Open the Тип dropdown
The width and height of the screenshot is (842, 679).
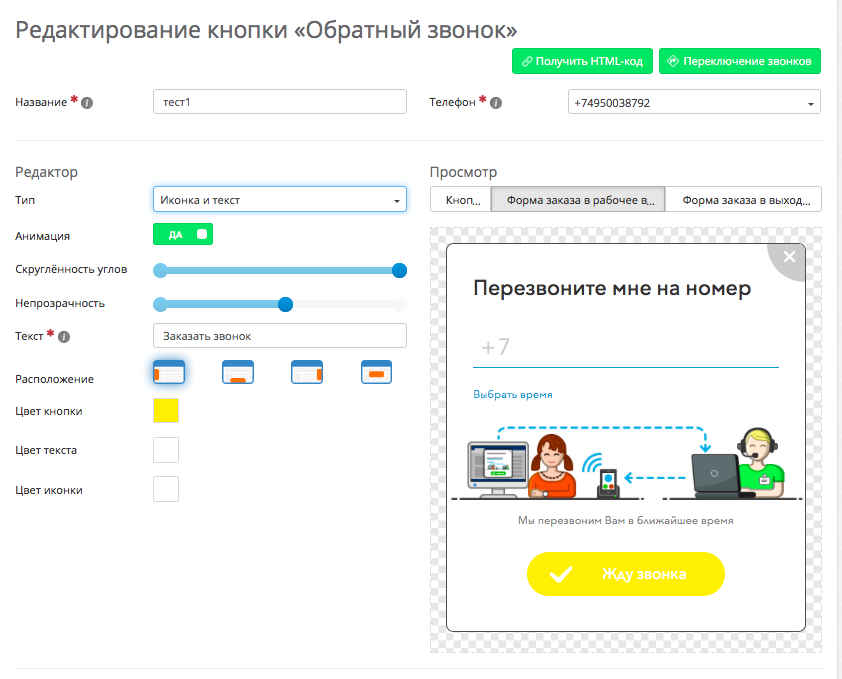(x=280, y=200)
